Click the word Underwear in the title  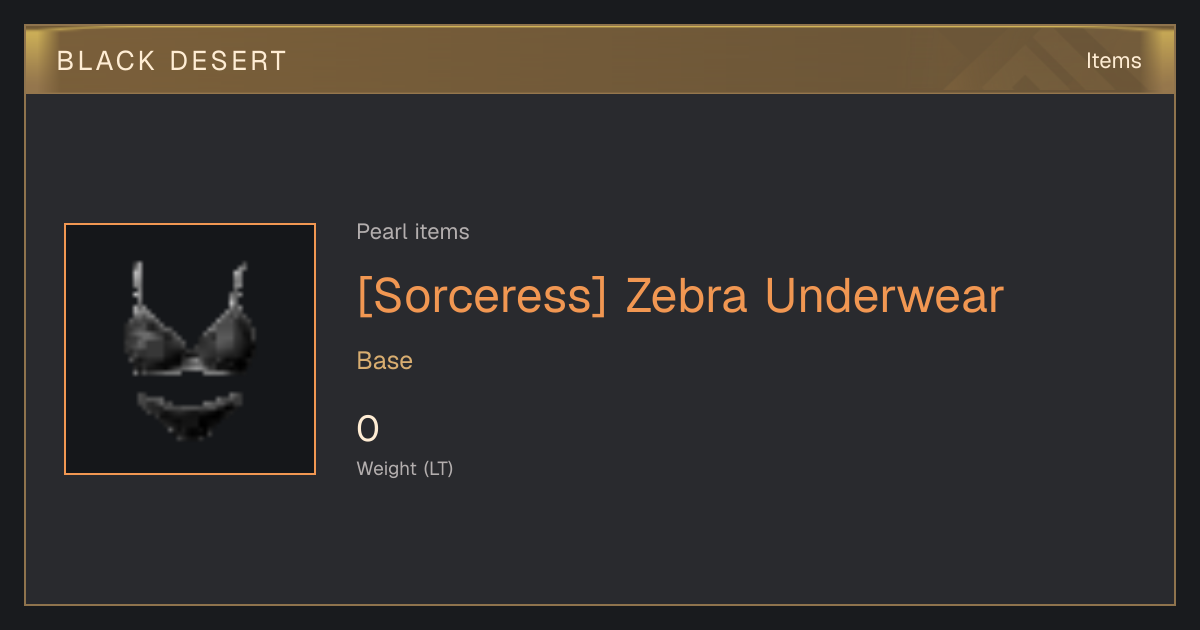(x=884, y=297)
